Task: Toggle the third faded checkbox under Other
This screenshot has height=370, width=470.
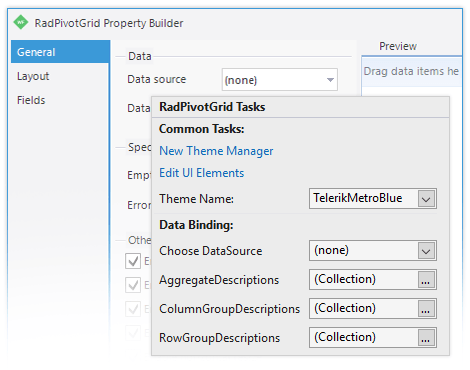Action: point(133,309)
